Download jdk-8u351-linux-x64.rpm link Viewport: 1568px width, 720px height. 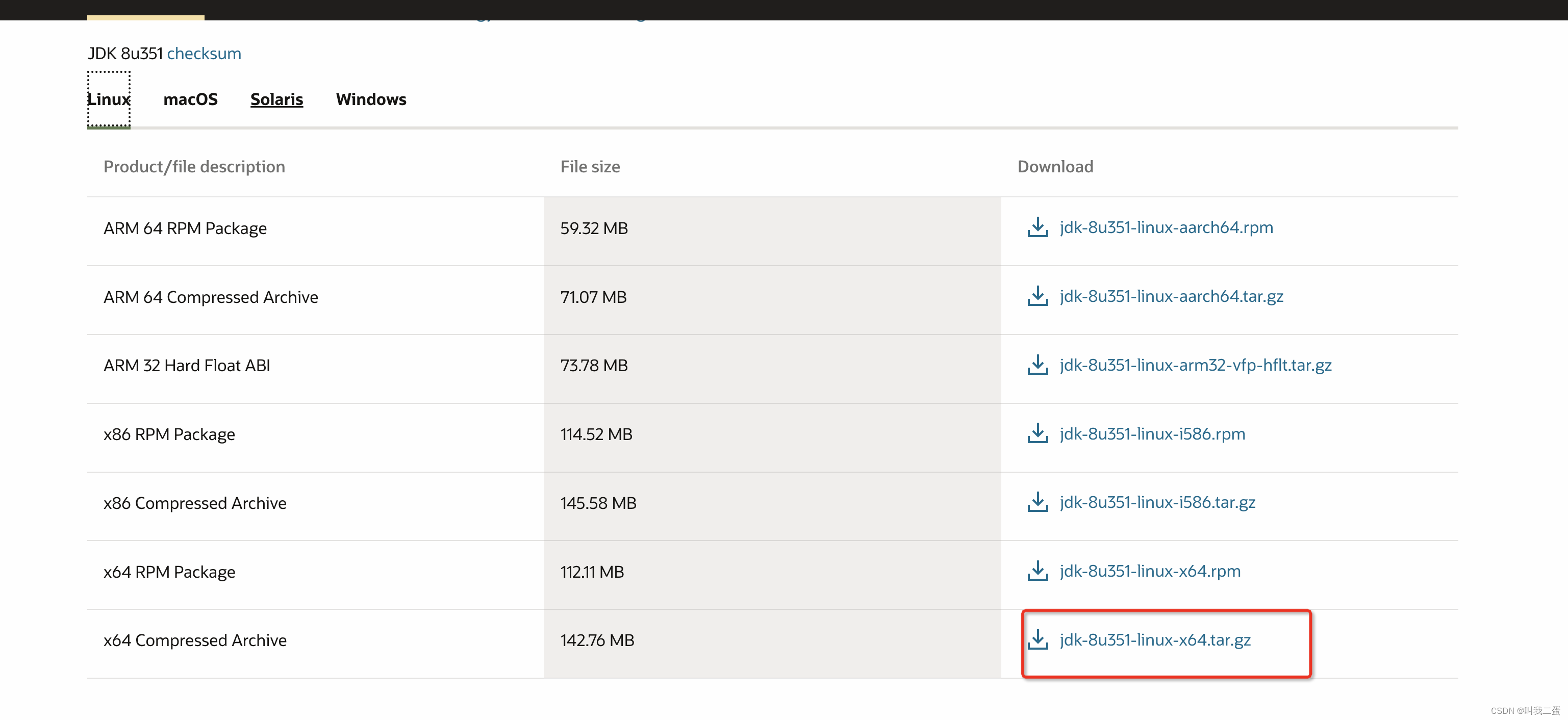click(x=1150, y=572)
